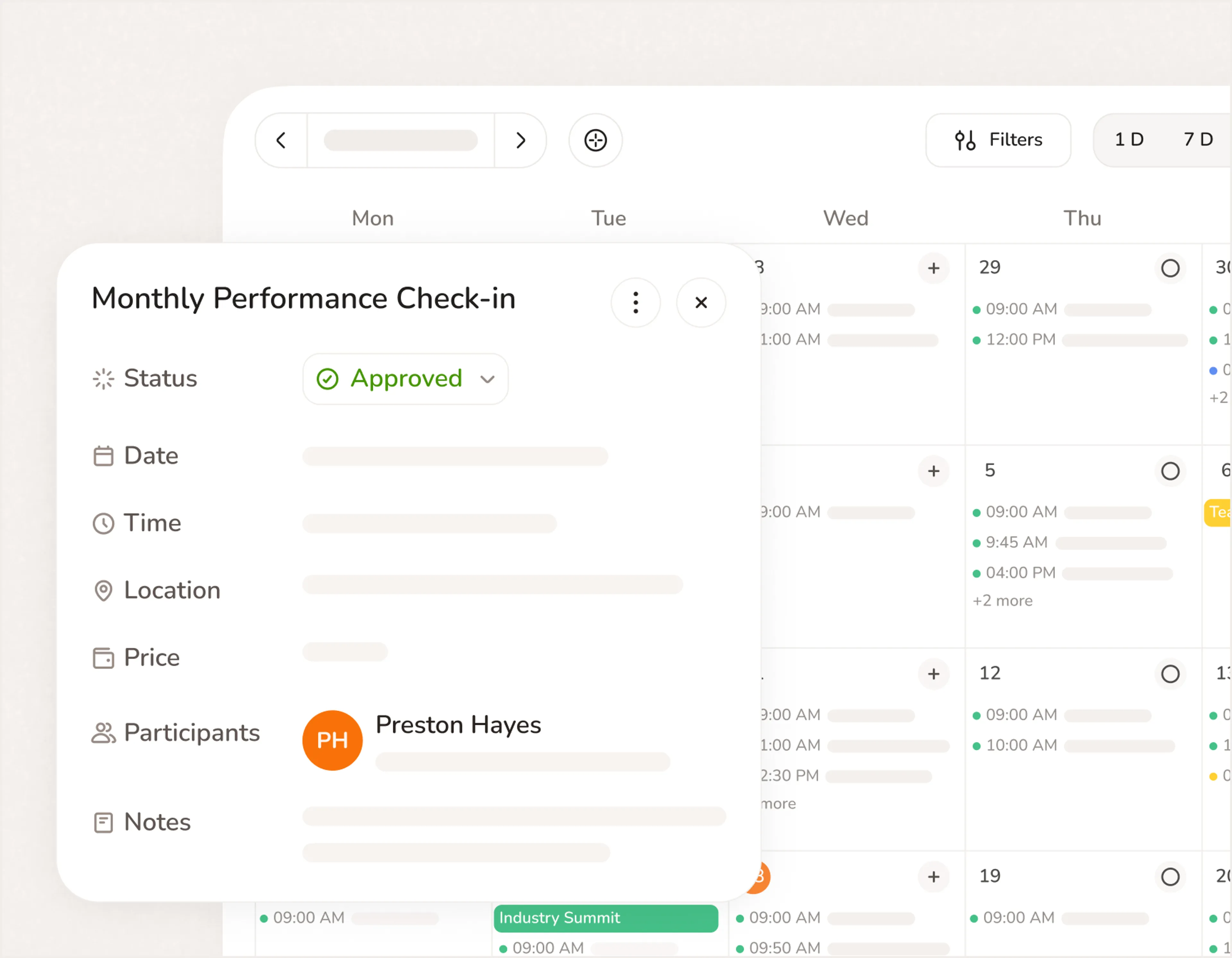The width and height of the screenshot is (1232, 958).
Task: Select the Wed column header
Action: click(x=846, y=219)
